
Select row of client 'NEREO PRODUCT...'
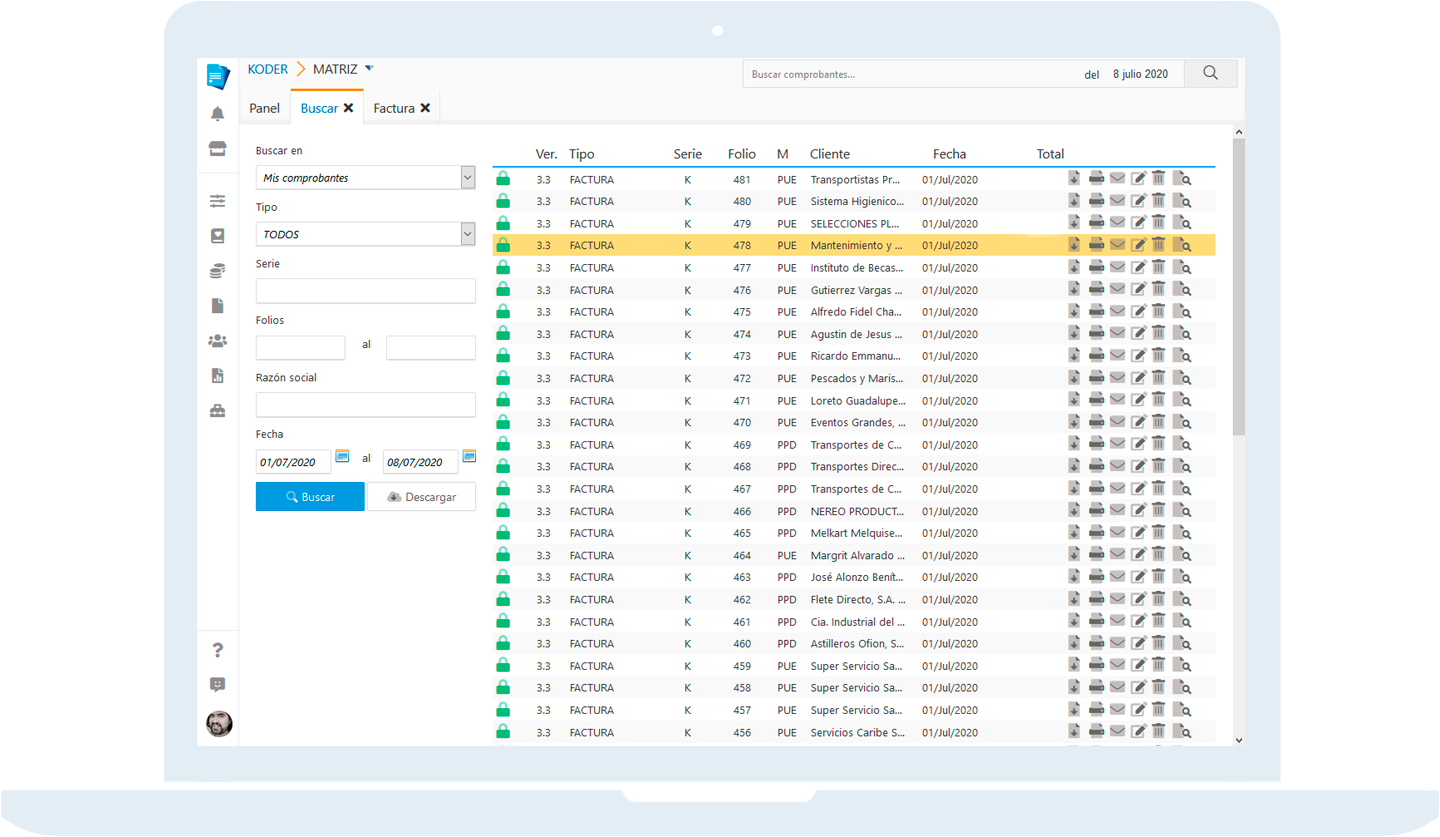[x=854, y=511]
